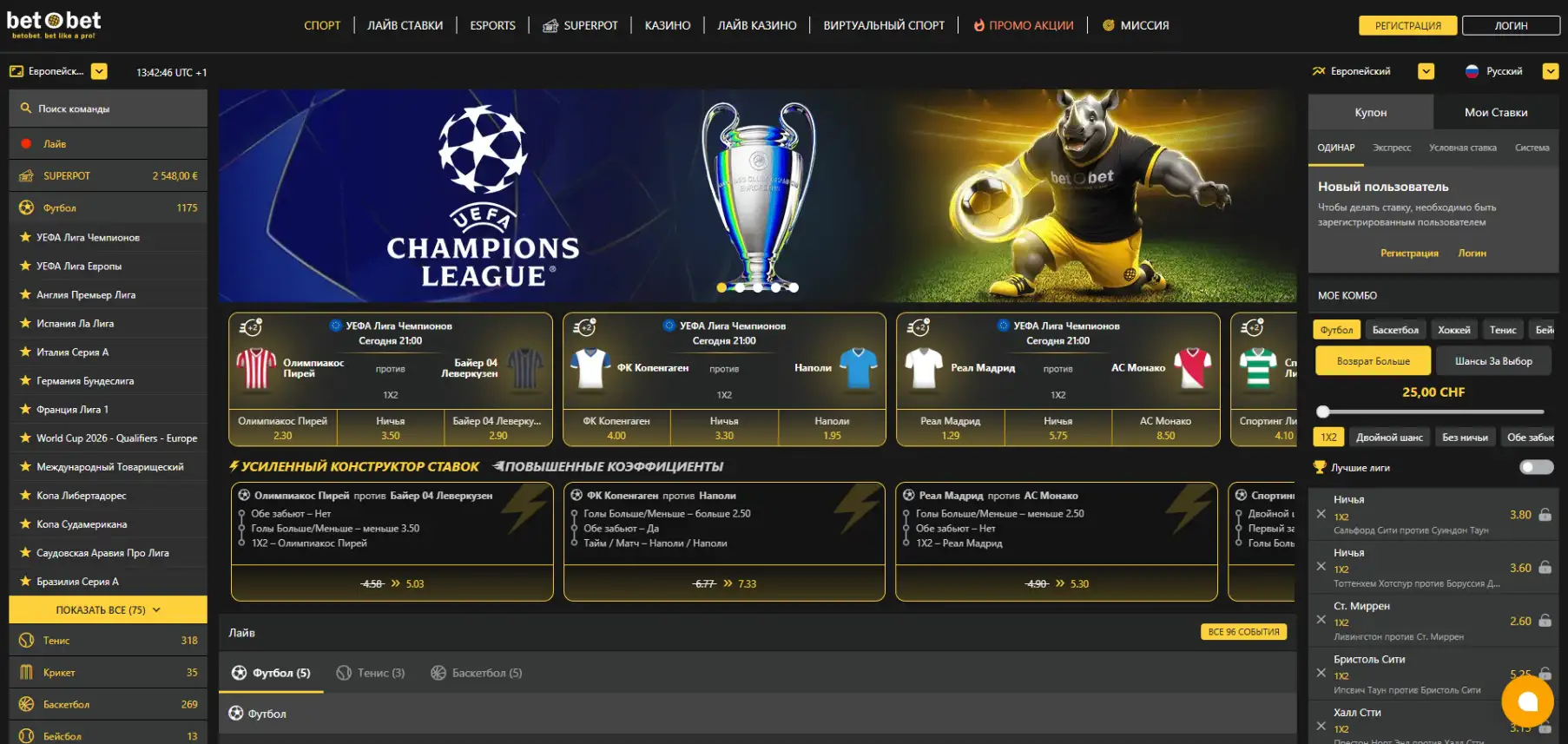The width and height of the screenshot is (1568, 744).
Task: Click the 25,00 CHF stake slider handle
Action: pos(1322,412)
